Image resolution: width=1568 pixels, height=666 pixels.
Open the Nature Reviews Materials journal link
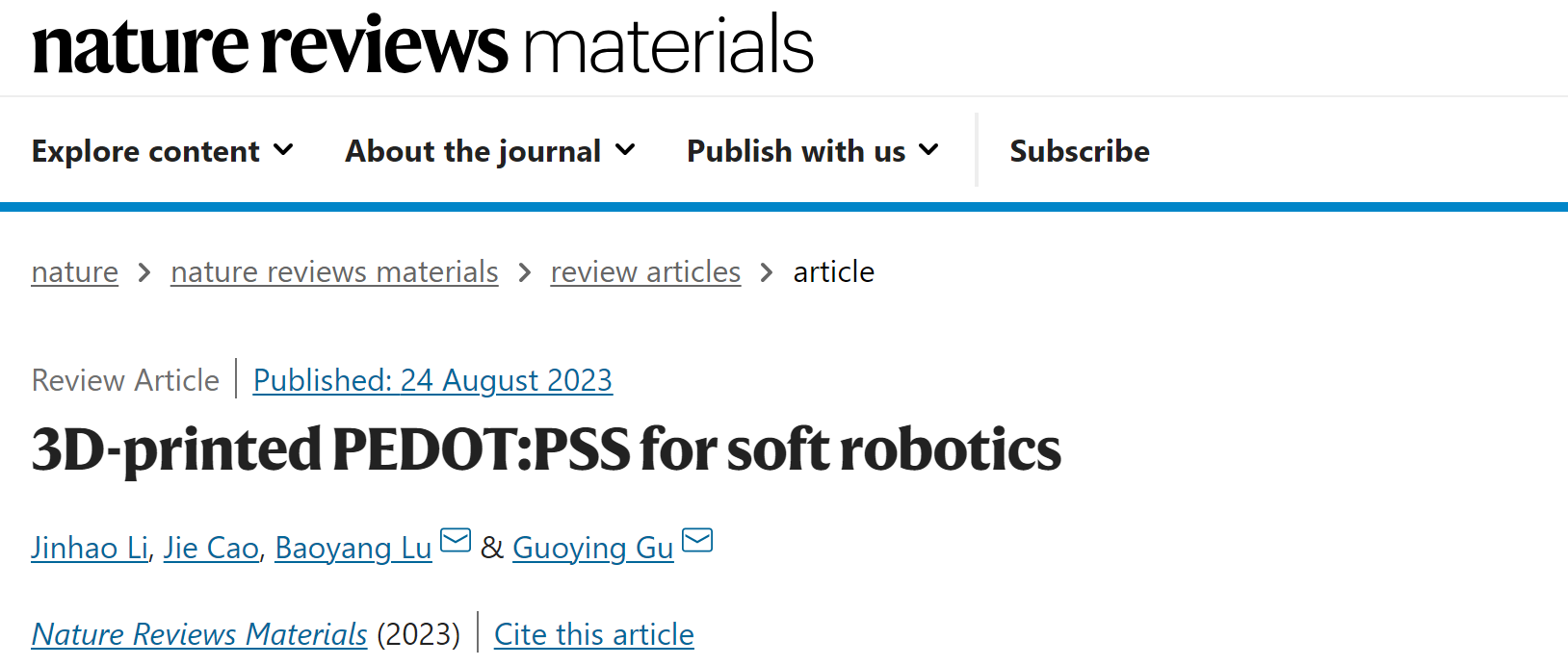pyautogui.click(x=199, y=634)
